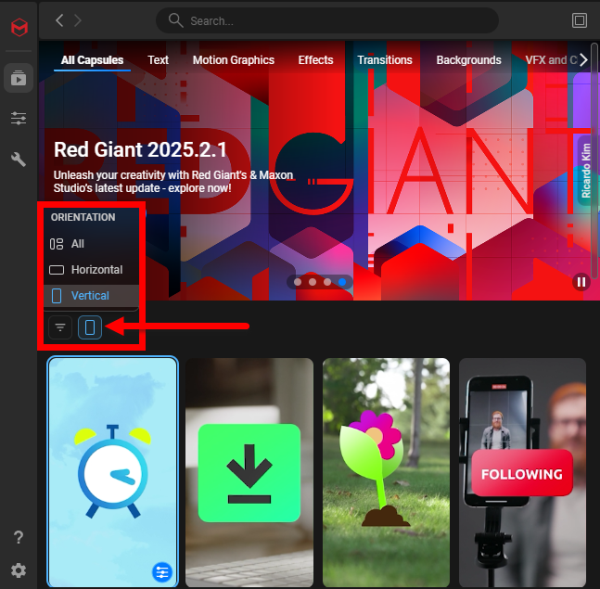Image resolution: width=600 pixels, height=589 pixels.
Task: Open the sliders controls sidebar icon
Action: point(18,118)
